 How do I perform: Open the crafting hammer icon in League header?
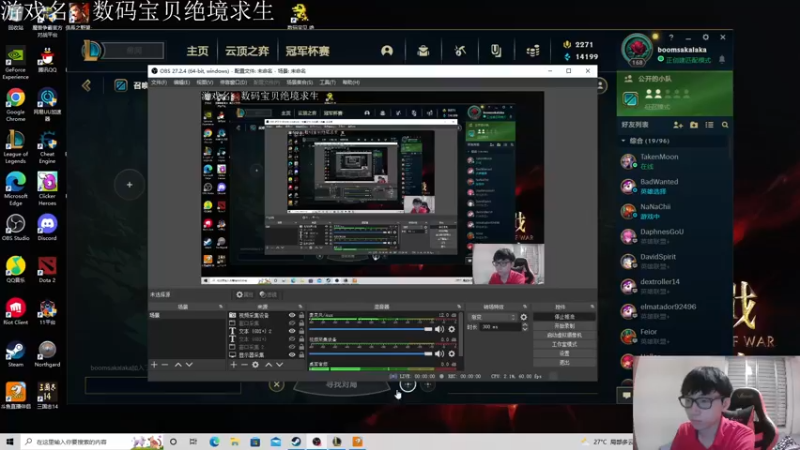(x=460, y=51)
